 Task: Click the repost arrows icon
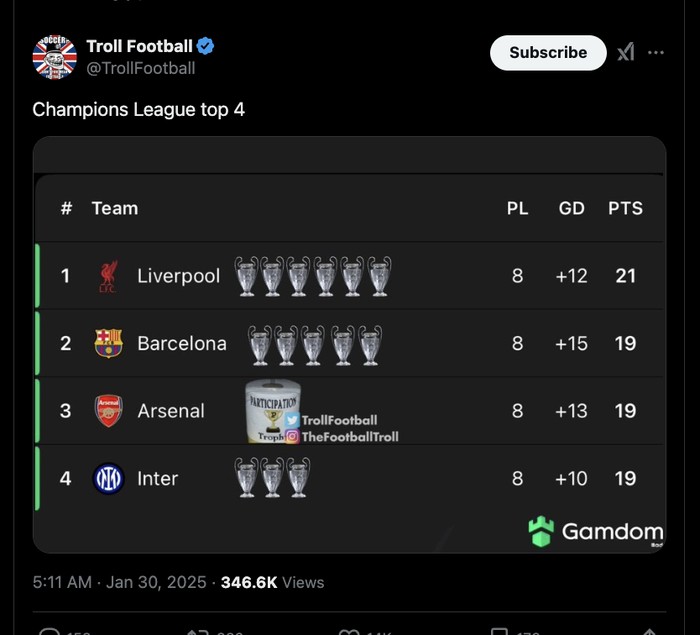pos(197,631)
